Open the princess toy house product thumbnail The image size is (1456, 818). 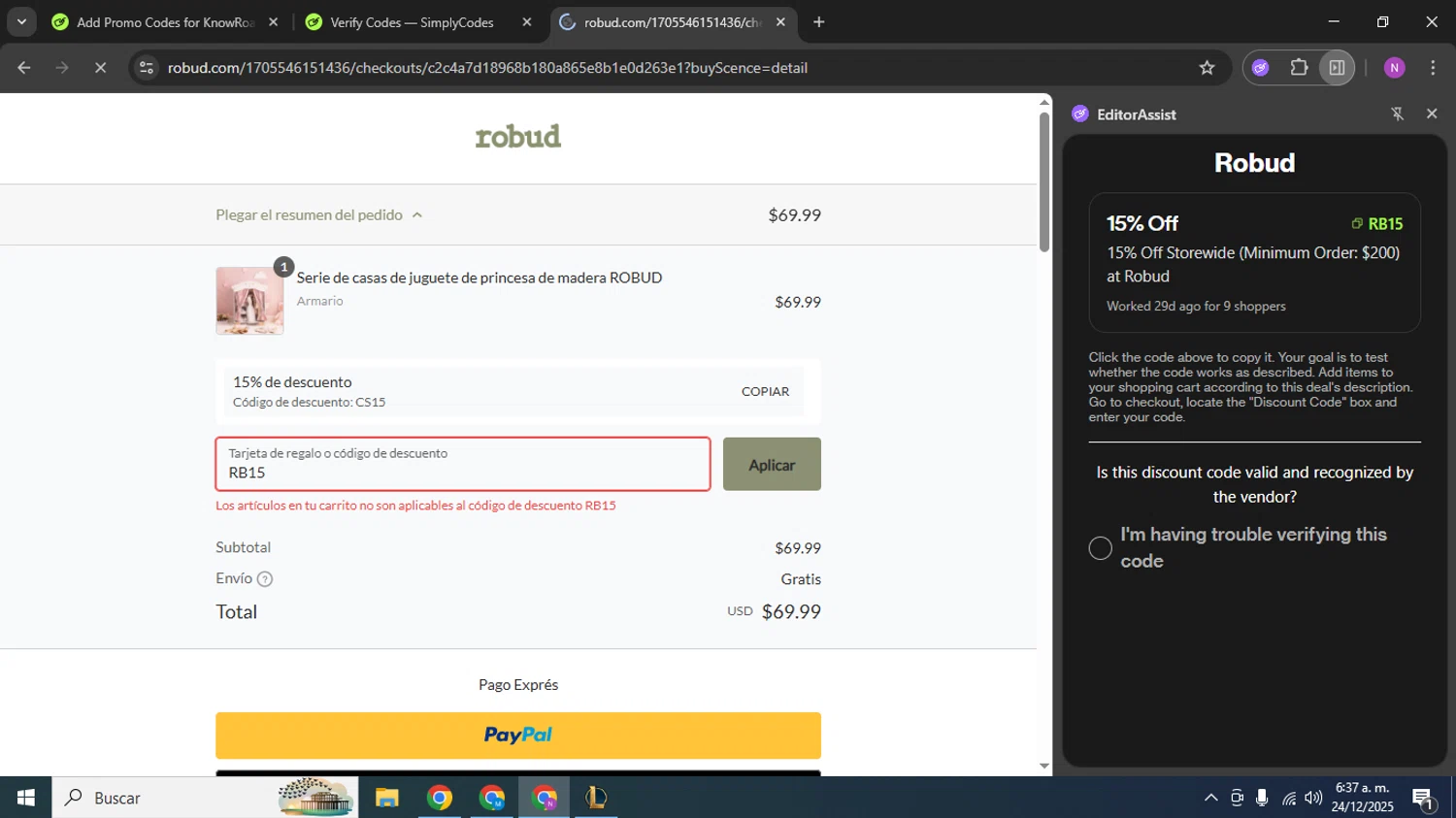pos(249,301)
